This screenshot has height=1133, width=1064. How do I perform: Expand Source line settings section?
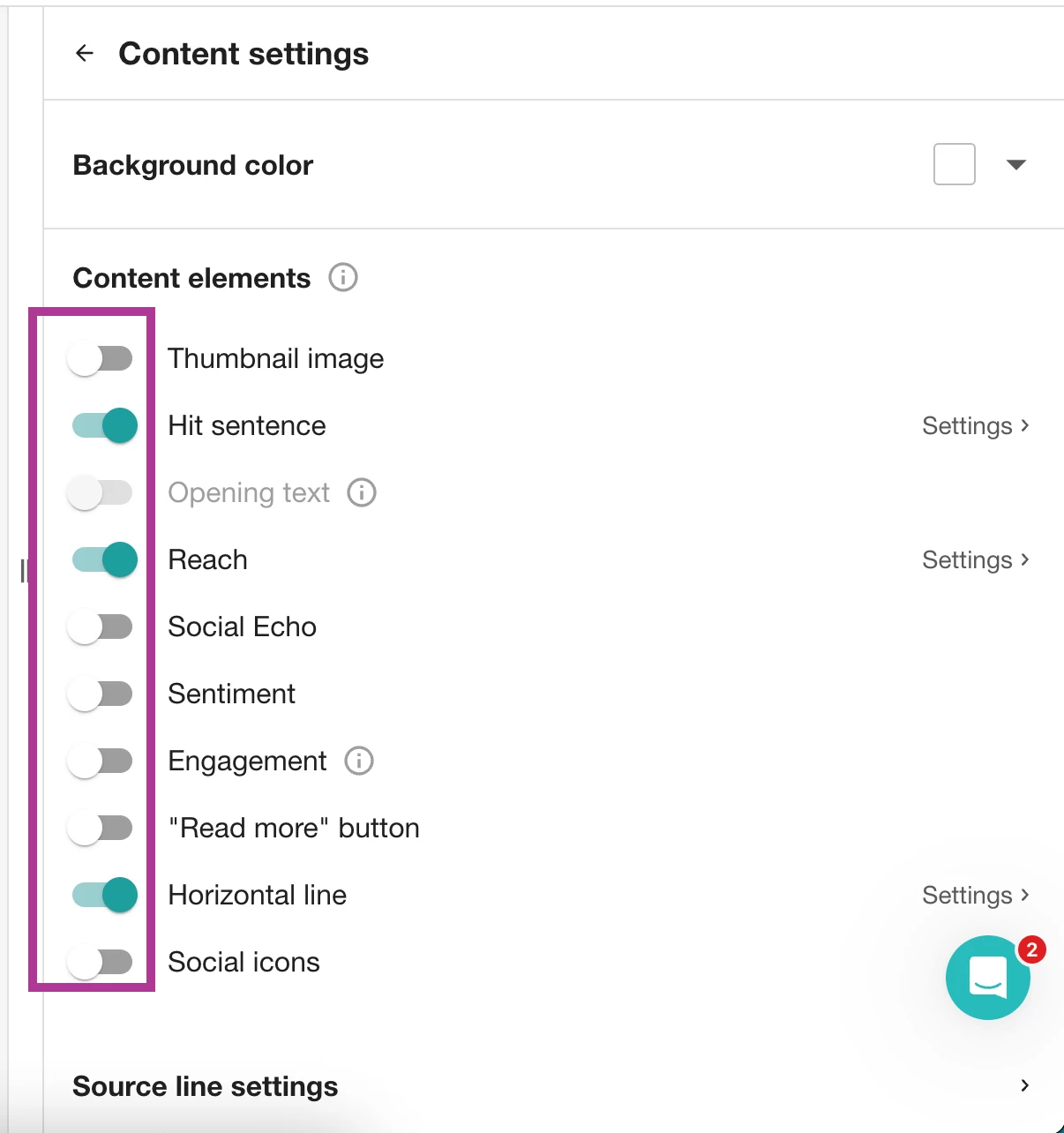(1024, 1085)
